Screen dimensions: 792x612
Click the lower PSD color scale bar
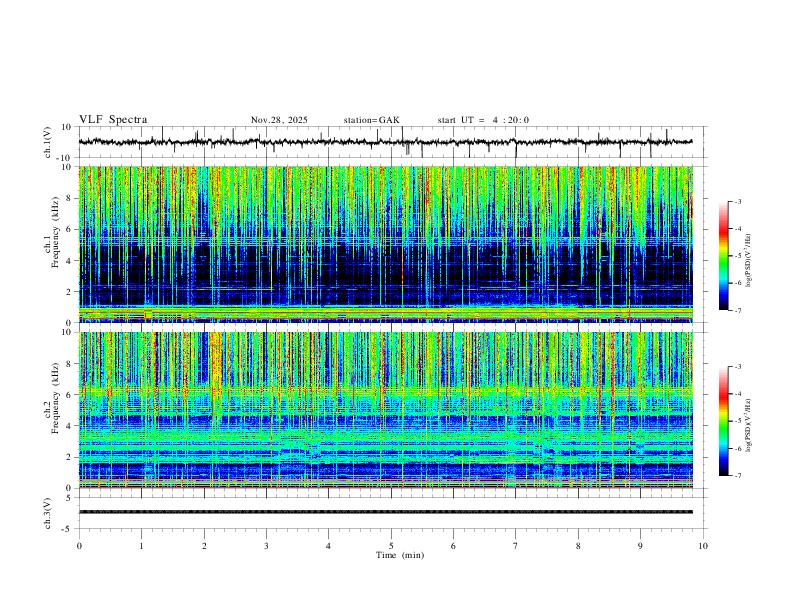[723, 421]
